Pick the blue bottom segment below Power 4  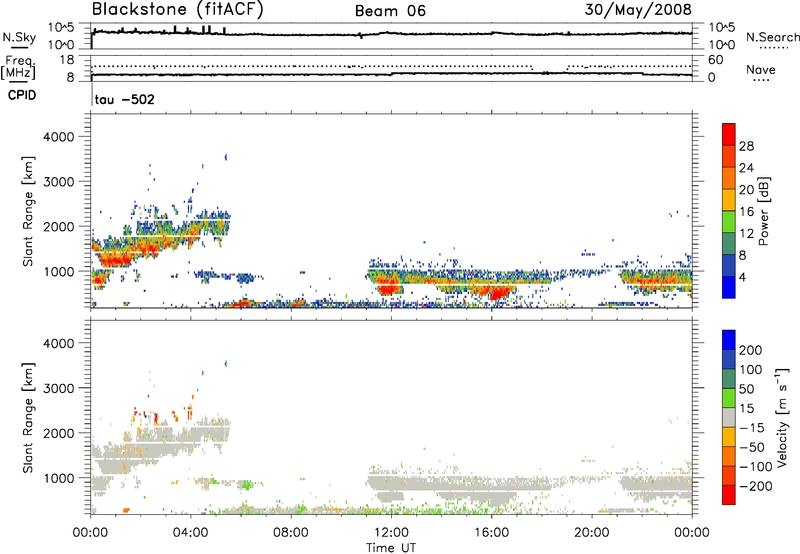pos(729,288)
